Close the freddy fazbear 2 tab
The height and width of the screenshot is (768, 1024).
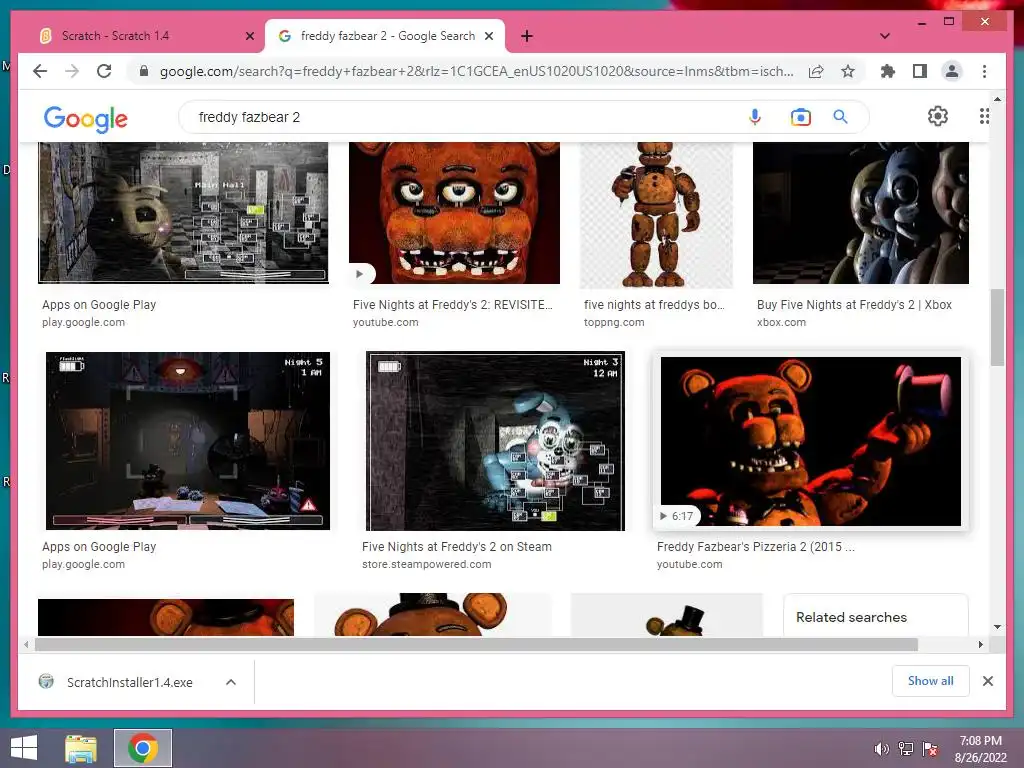488,36
